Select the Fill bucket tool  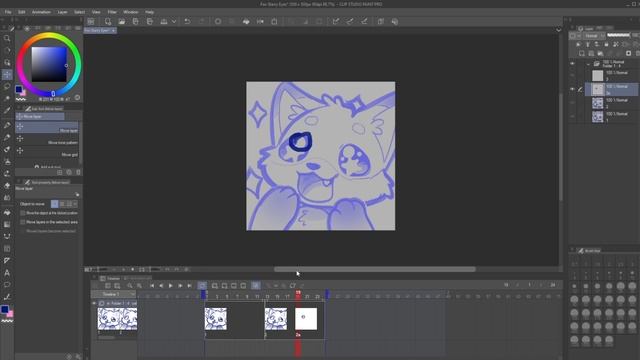point(7,213)
